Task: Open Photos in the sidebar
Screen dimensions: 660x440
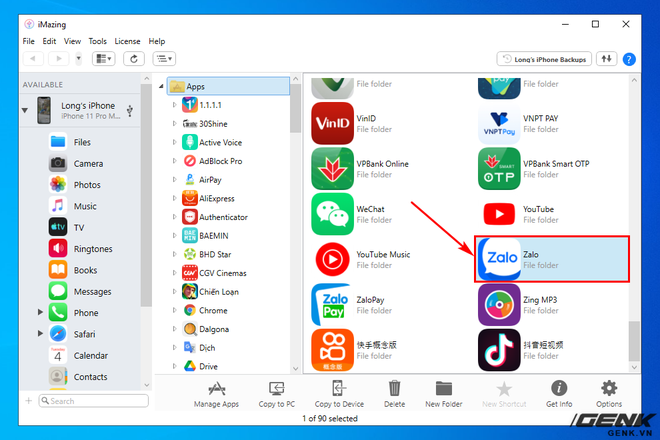Action: 87,185
